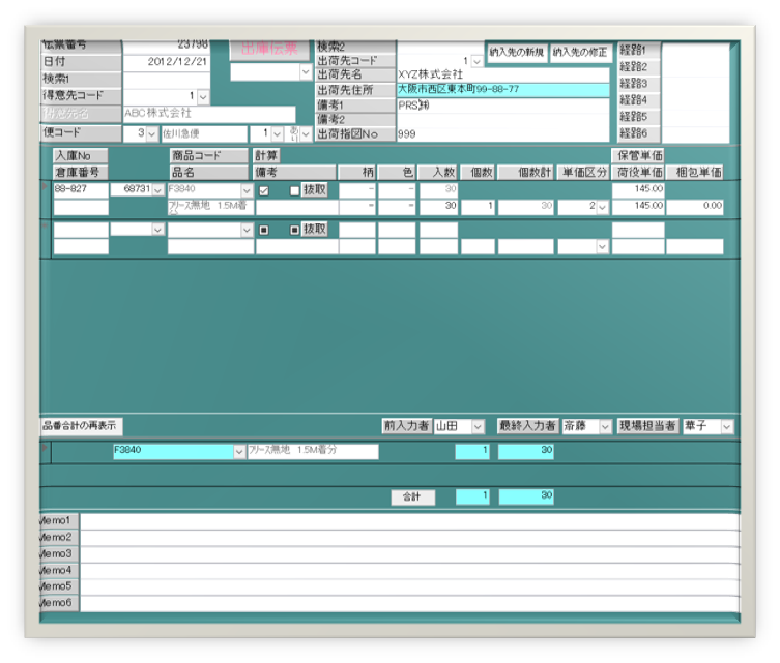Screen dimensions: 780x663
Task: Toggle the checkbox beside second row's 抜取 button
Action: pos(294,230)
